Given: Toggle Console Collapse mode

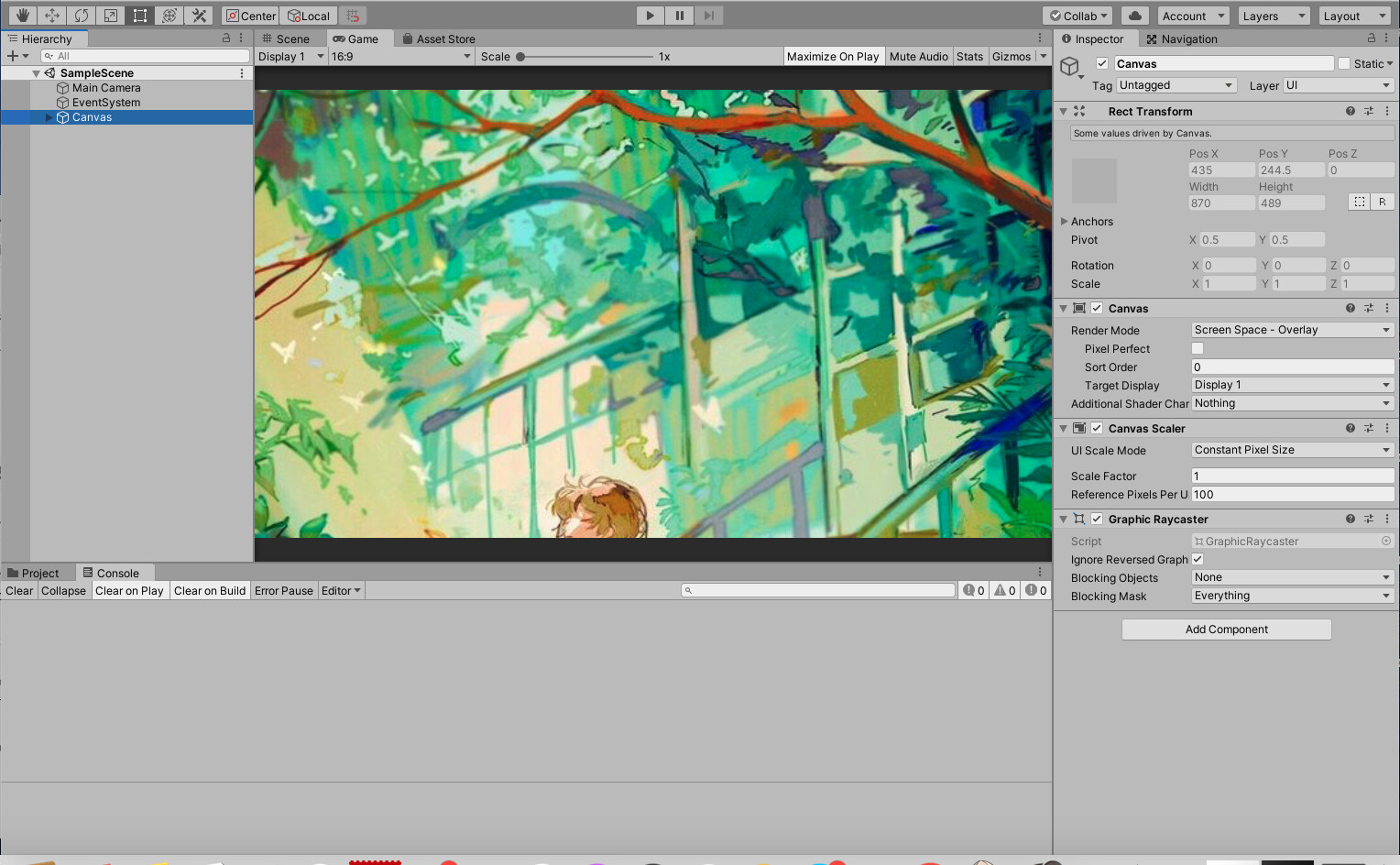Looking at the screenshot, I should pyautogui.click(x=64, y=591).
